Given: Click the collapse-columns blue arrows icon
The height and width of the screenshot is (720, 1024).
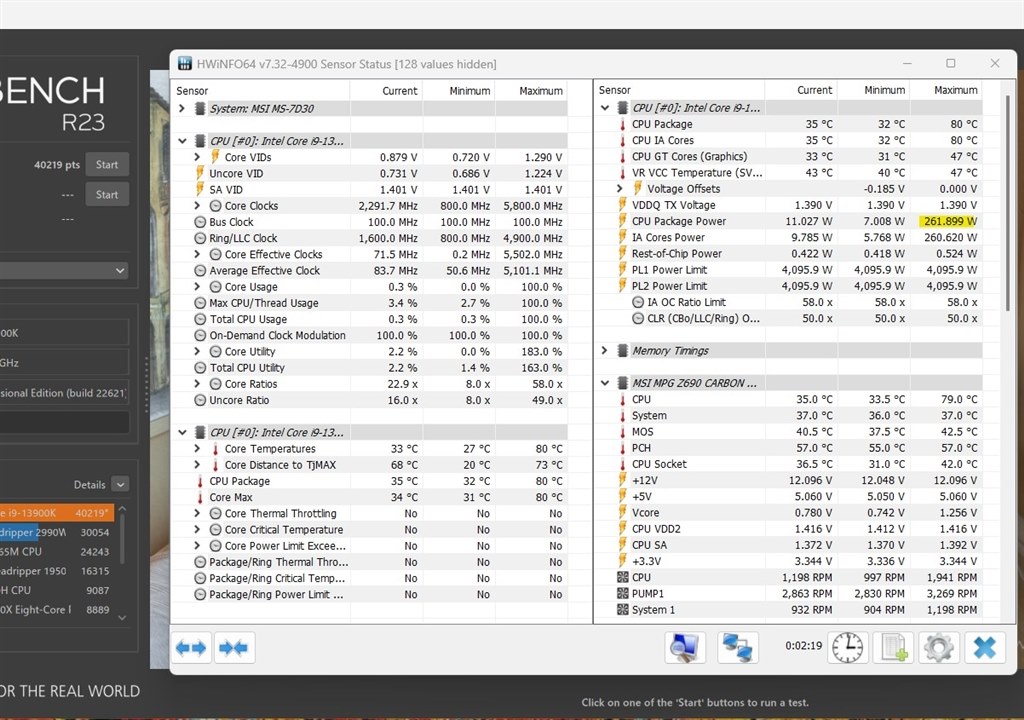Looking at the screenshot, I should click(x=233, y=647).
